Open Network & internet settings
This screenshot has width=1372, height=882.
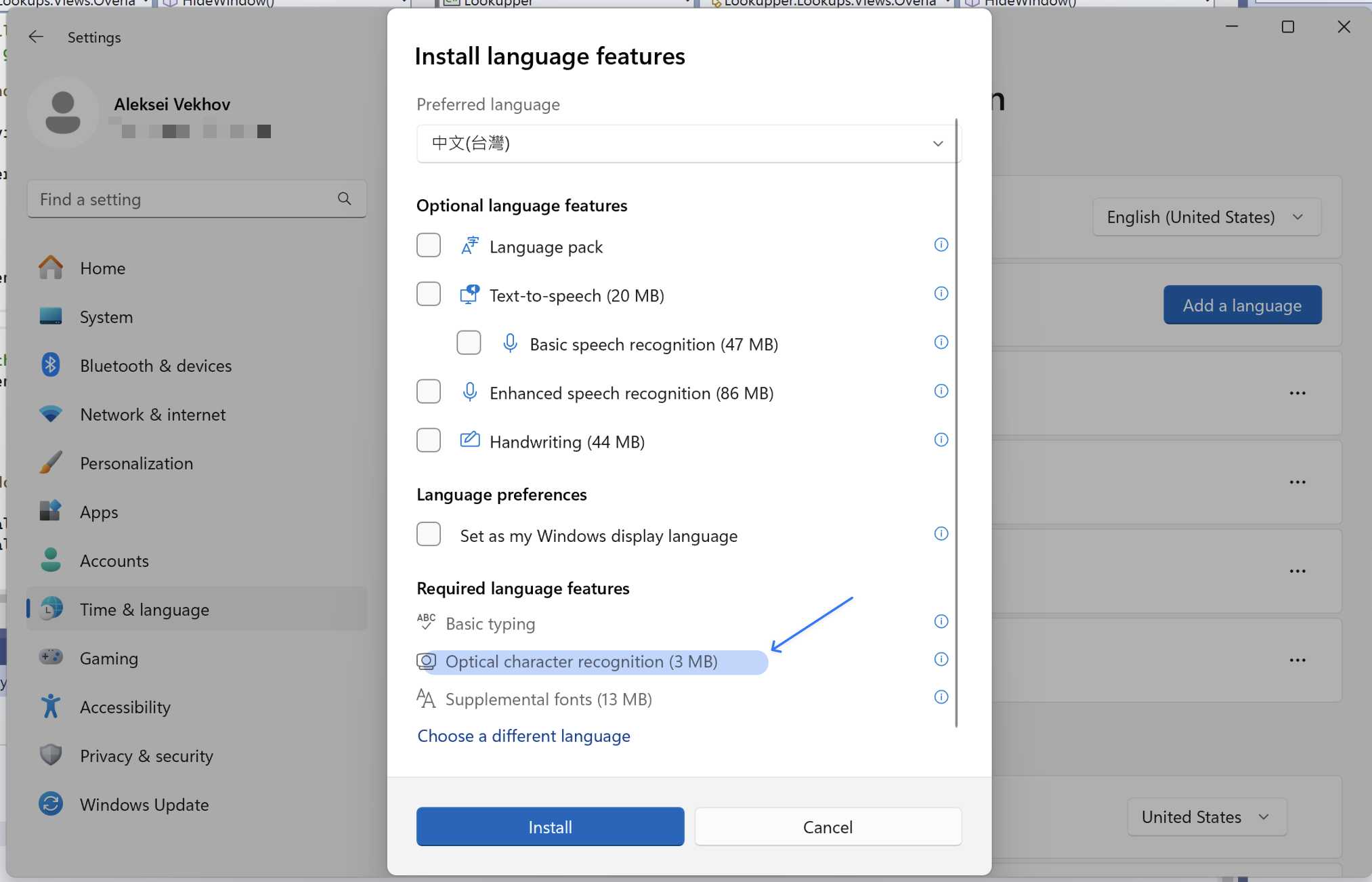(x=197, y=414)
